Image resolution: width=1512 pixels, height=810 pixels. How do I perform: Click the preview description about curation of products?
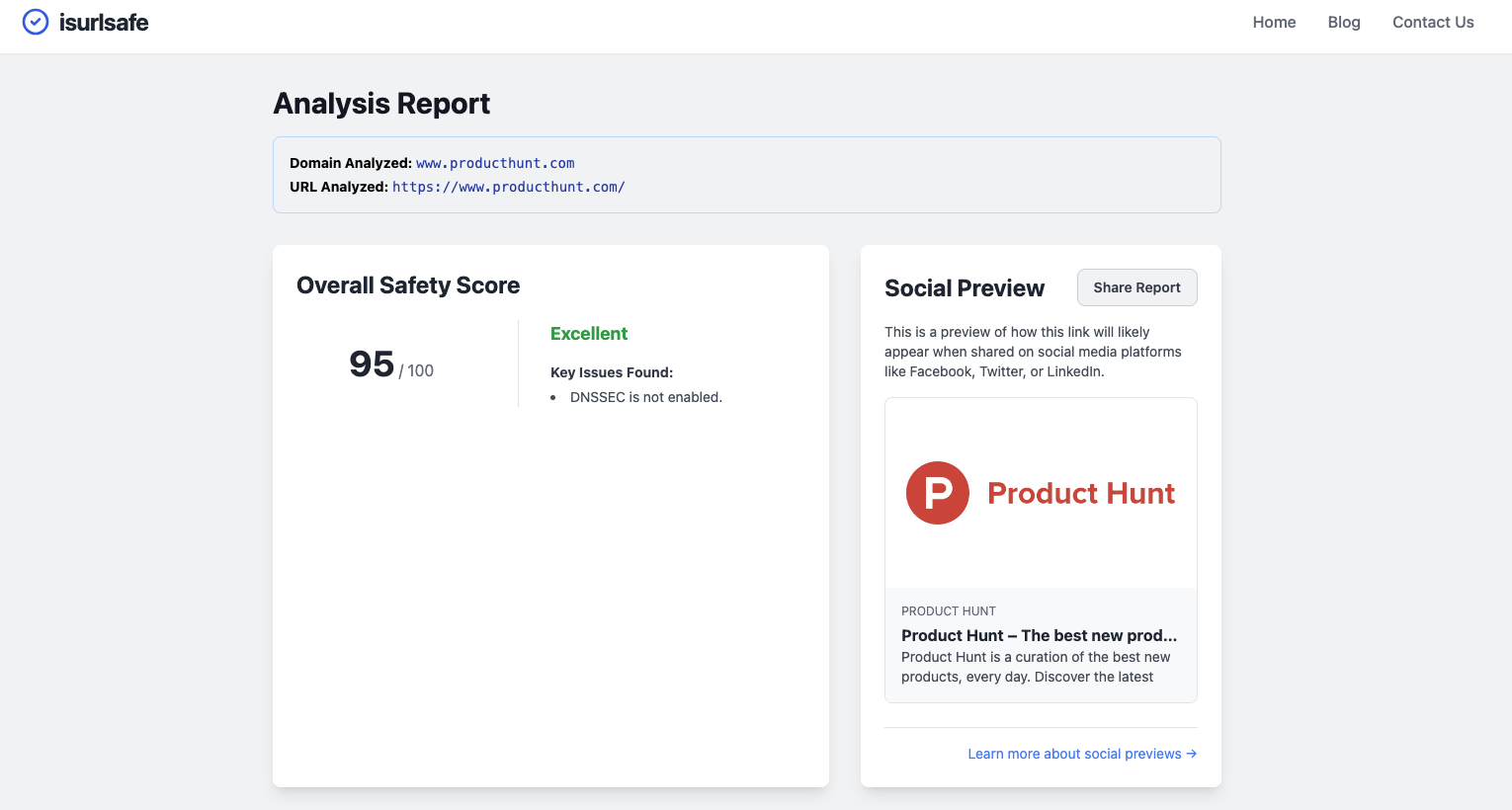pos(1036,667)
